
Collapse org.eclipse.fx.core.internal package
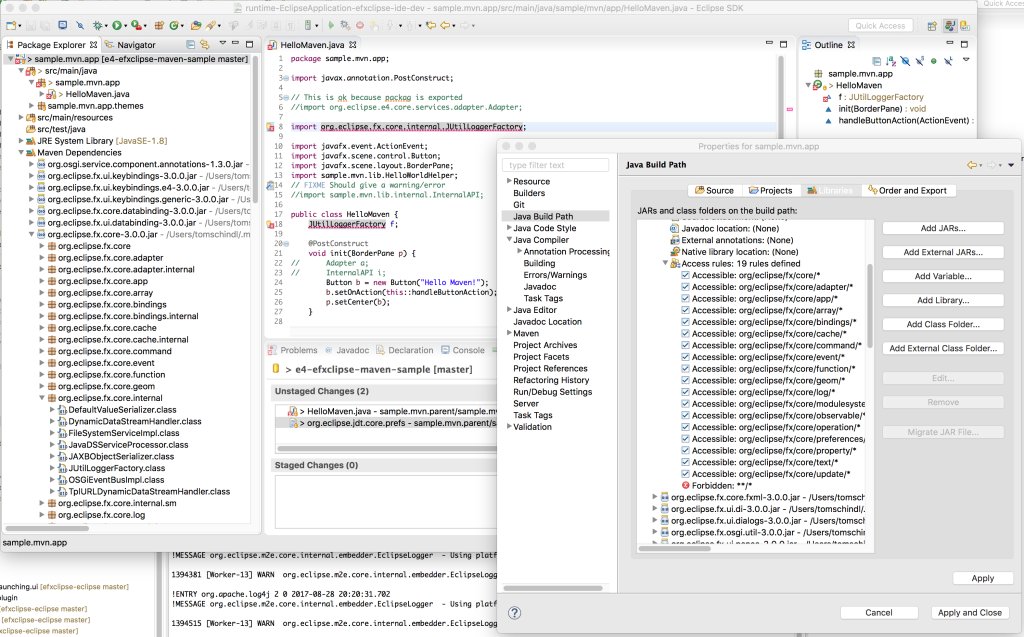click(x=42, y=398)
